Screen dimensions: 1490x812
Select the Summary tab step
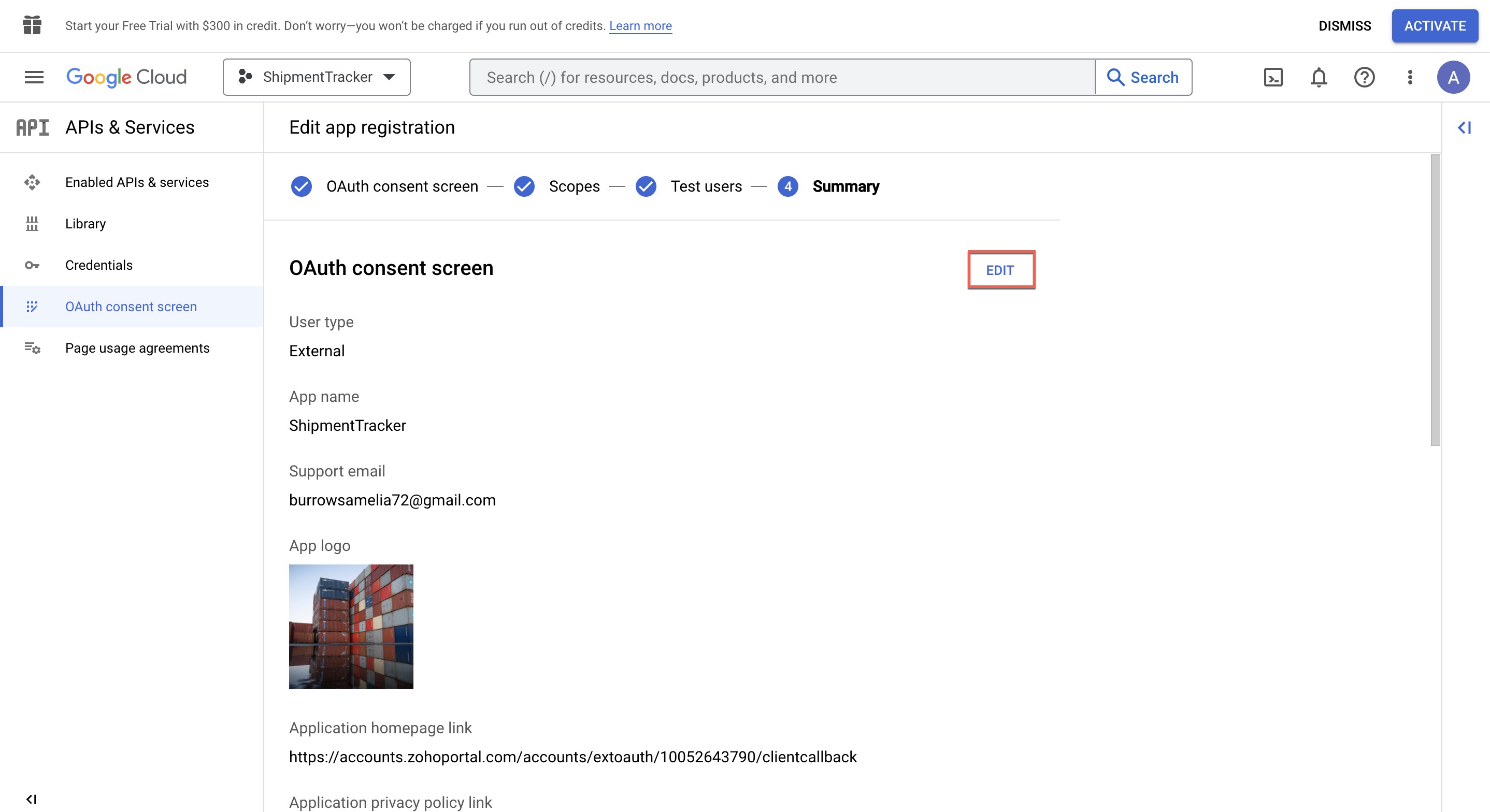pos(844,185)
